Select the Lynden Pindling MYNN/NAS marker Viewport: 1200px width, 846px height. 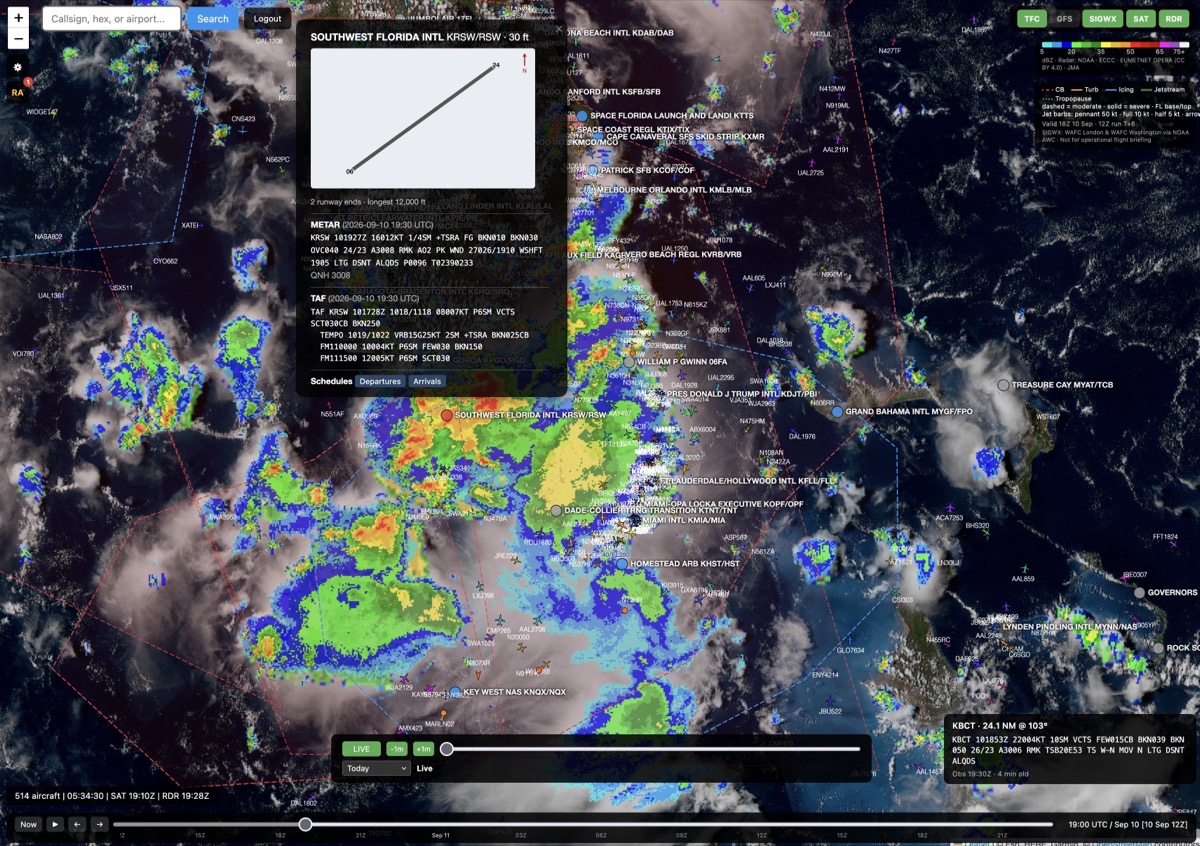(994, 626)
